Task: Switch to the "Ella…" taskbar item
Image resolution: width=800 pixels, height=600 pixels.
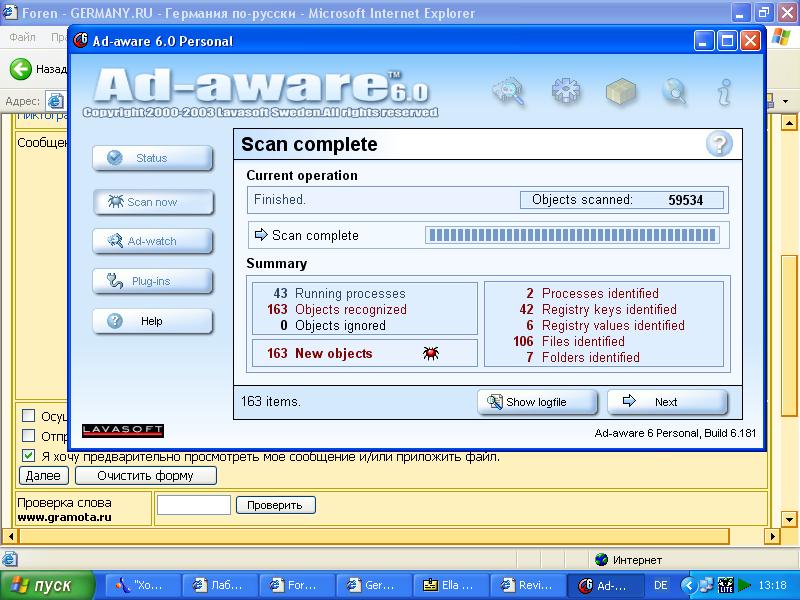Action: pyautogui.click(x=452, y=585)
